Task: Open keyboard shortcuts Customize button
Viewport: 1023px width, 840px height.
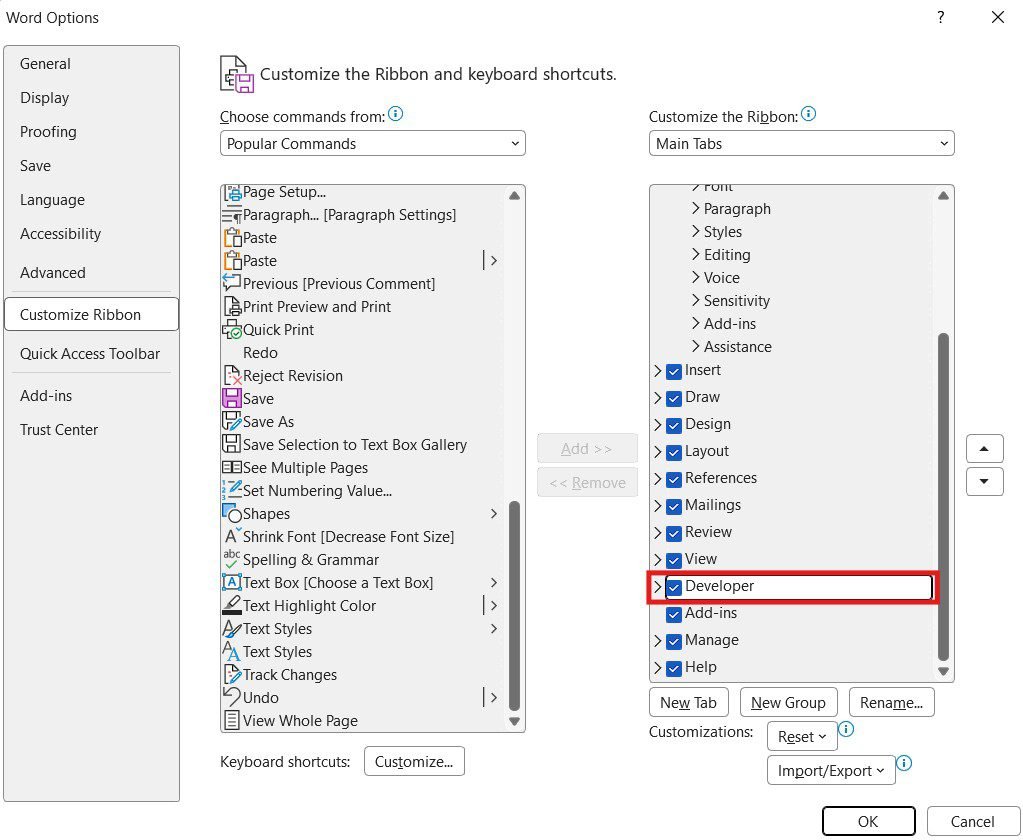Action: tap(414, 762)
